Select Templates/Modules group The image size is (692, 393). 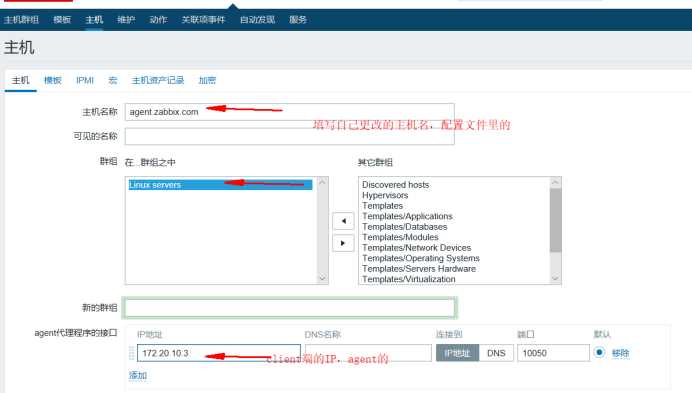(x=400, y=237)
